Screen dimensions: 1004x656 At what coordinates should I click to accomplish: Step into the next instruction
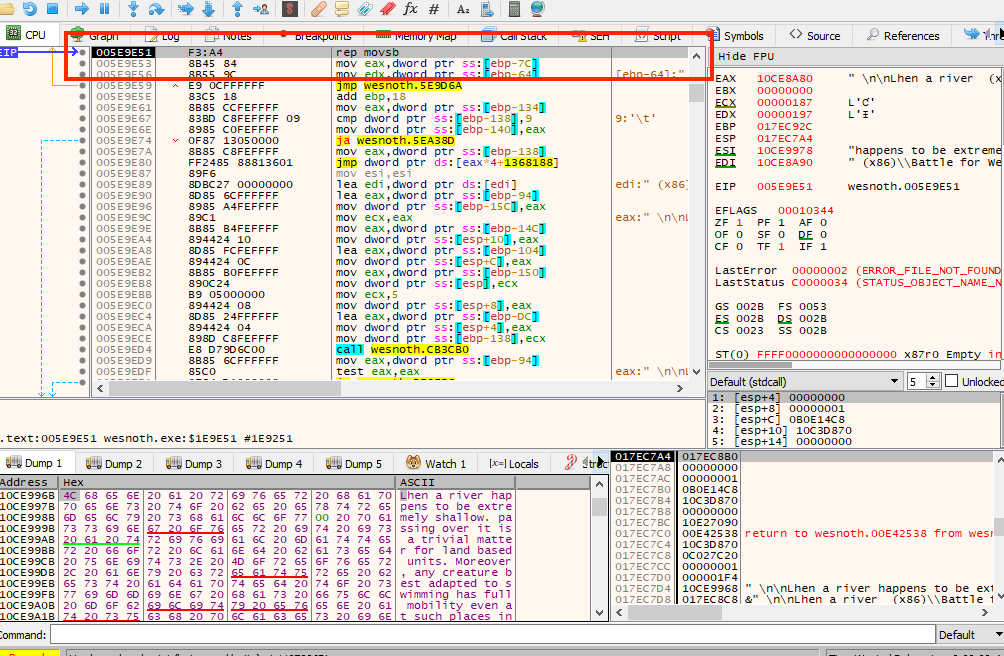click(x=133, y=8)
